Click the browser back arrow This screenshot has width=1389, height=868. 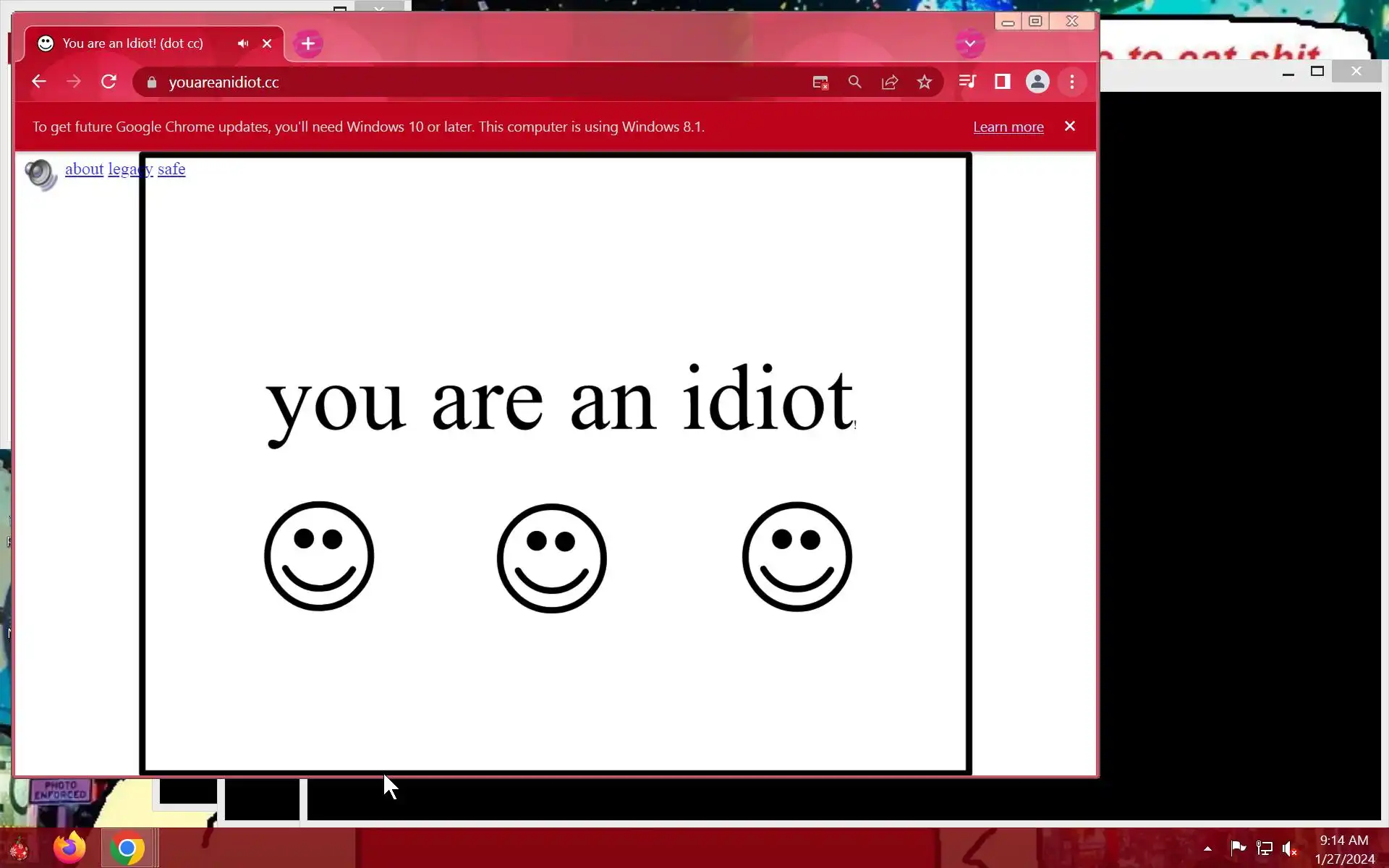(x=39, y=82)
